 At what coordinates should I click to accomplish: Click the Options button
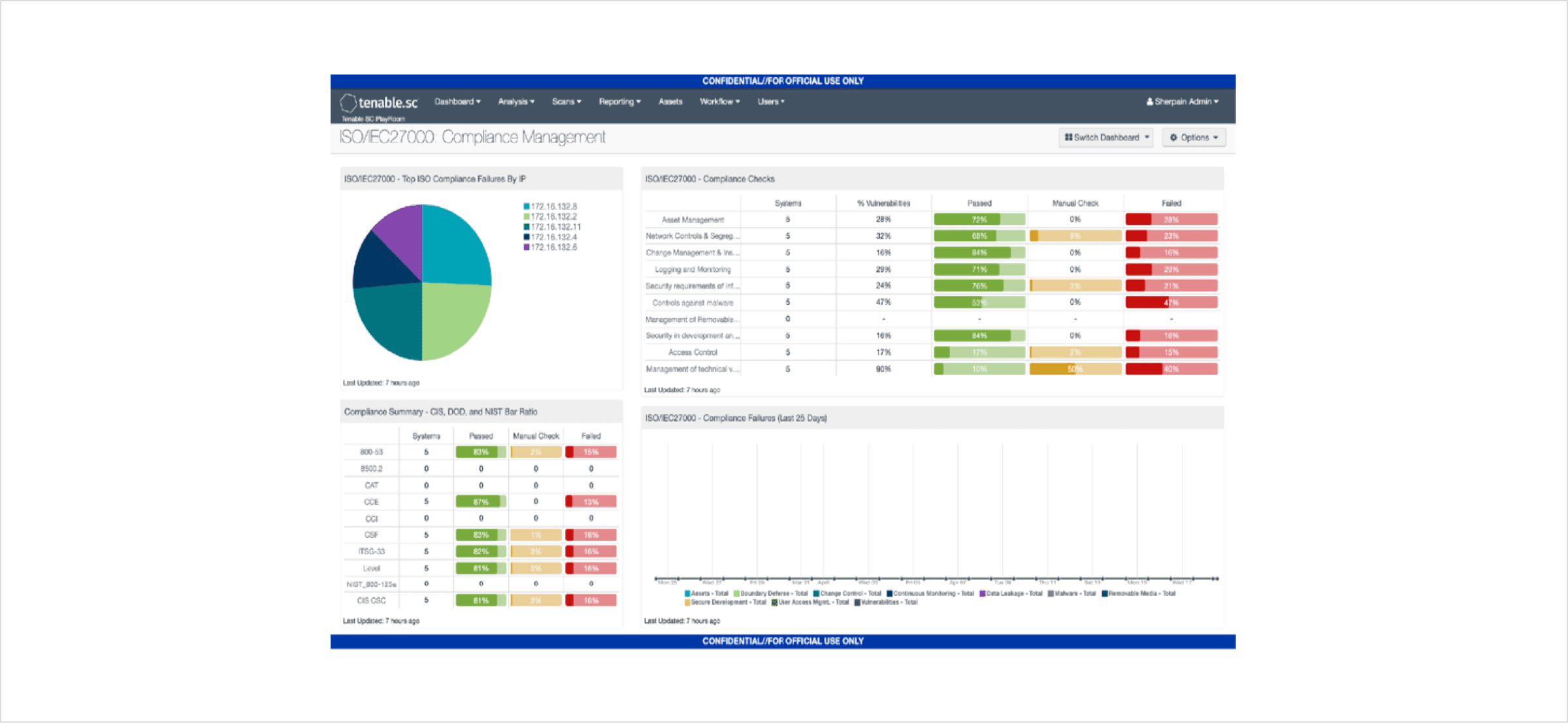(1194, 137)
